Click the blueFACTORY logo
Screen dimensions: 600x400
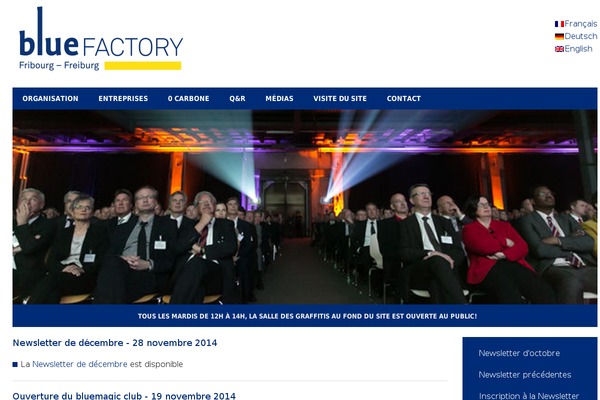point(101,39)
